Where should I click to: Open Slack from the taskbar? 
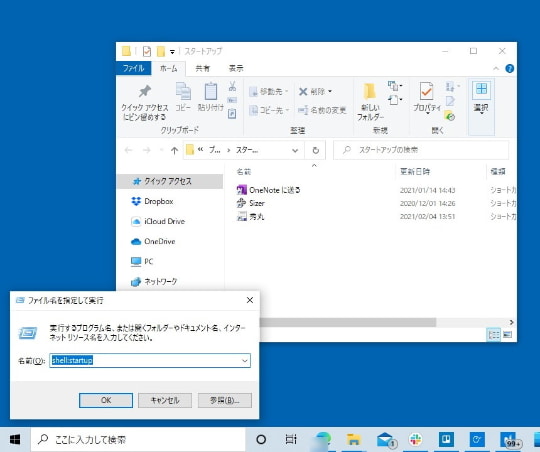(x=416, y=439)
